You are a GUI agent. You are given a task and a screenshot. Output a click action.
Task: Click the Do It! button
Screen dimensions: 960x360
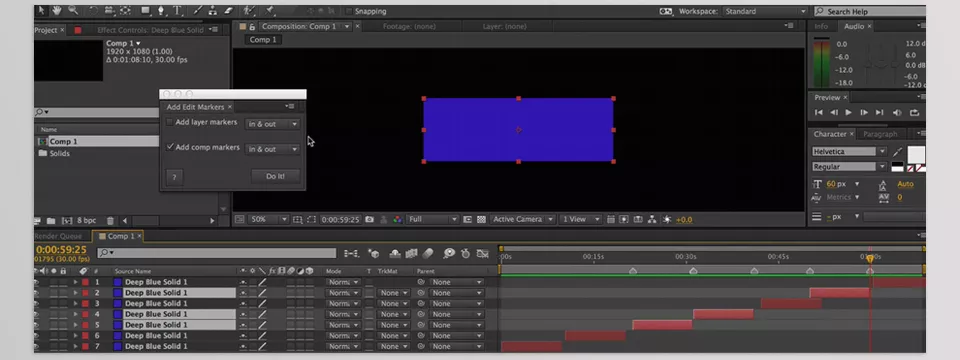click(x=276, y=176)
